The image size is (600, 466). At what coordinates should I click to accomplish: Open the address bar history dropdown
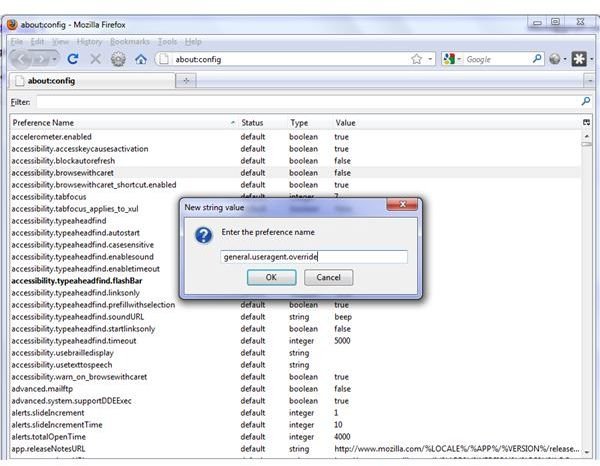(x=430, y=59)
